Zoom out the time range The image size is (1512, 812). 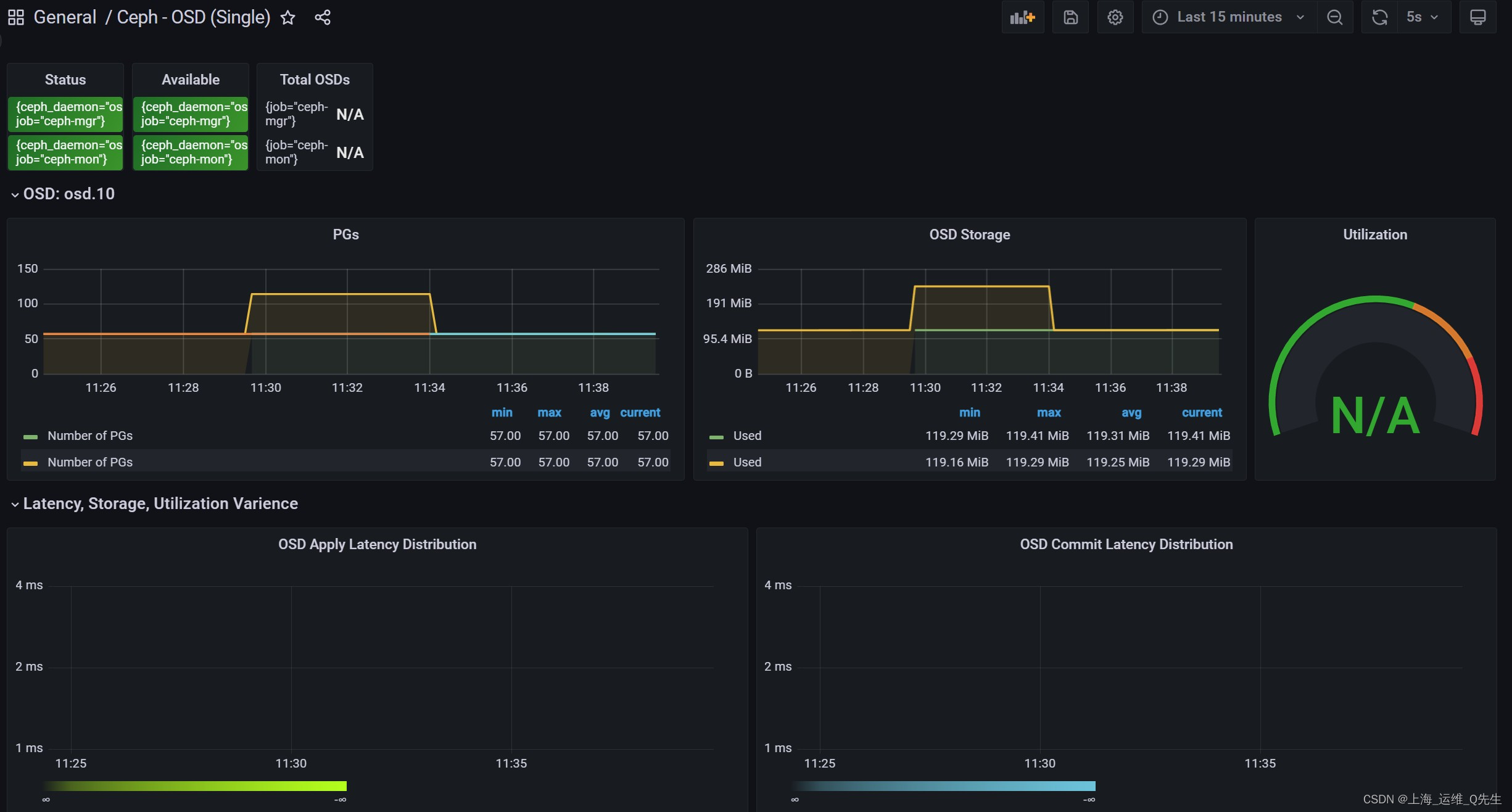point(1334,17)
